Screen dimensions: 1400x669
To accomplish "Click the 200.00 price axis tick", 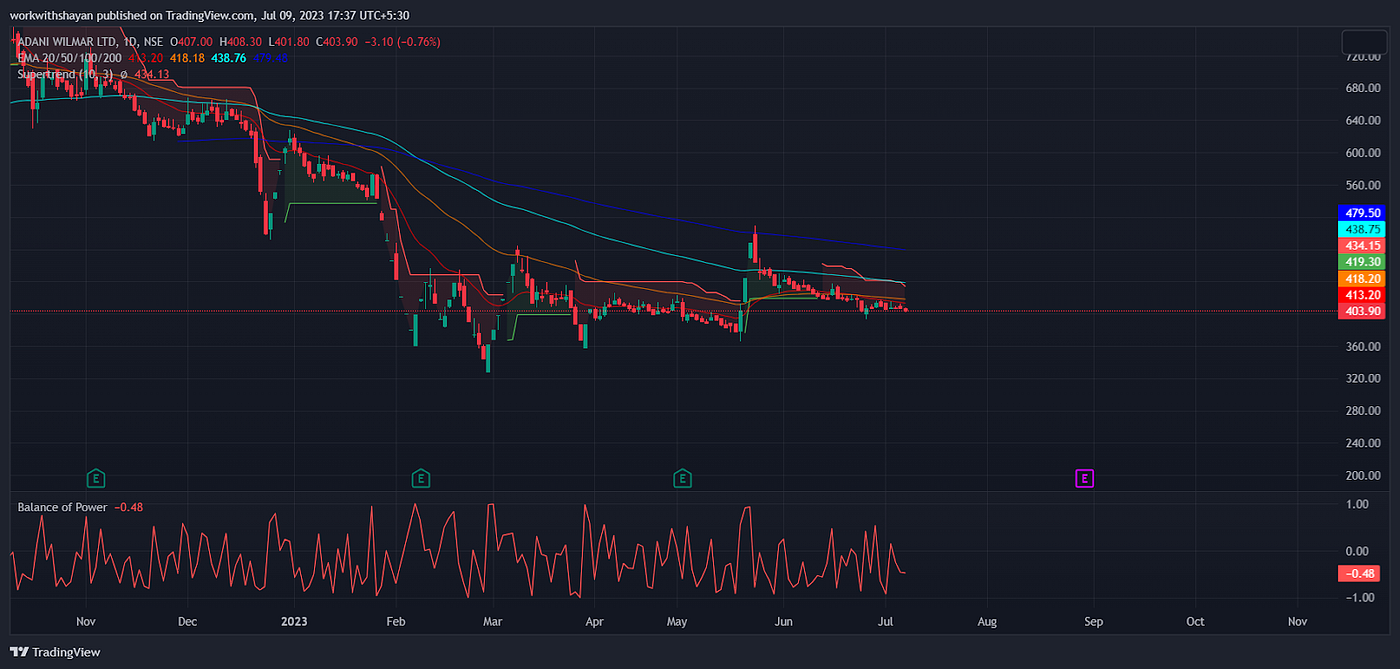I will (1363, 475).
